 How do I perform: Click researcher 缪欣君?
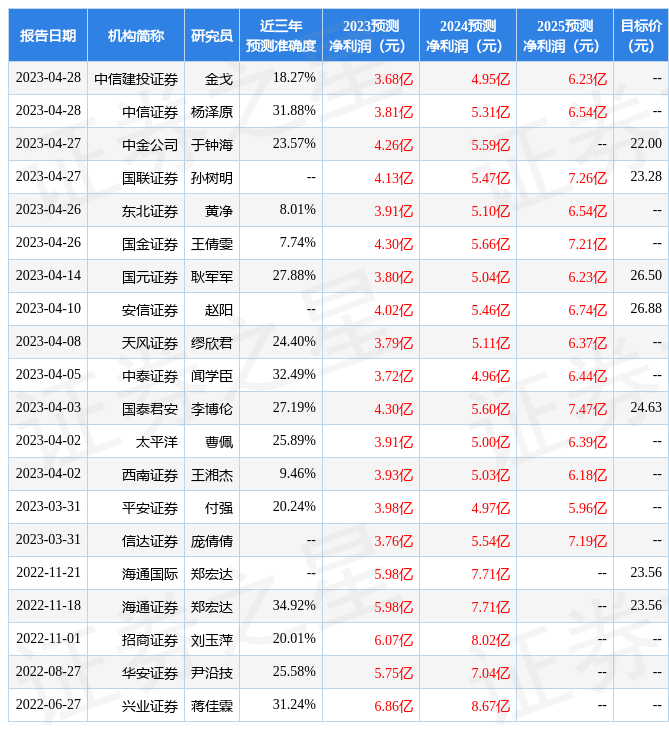[212, 343]
